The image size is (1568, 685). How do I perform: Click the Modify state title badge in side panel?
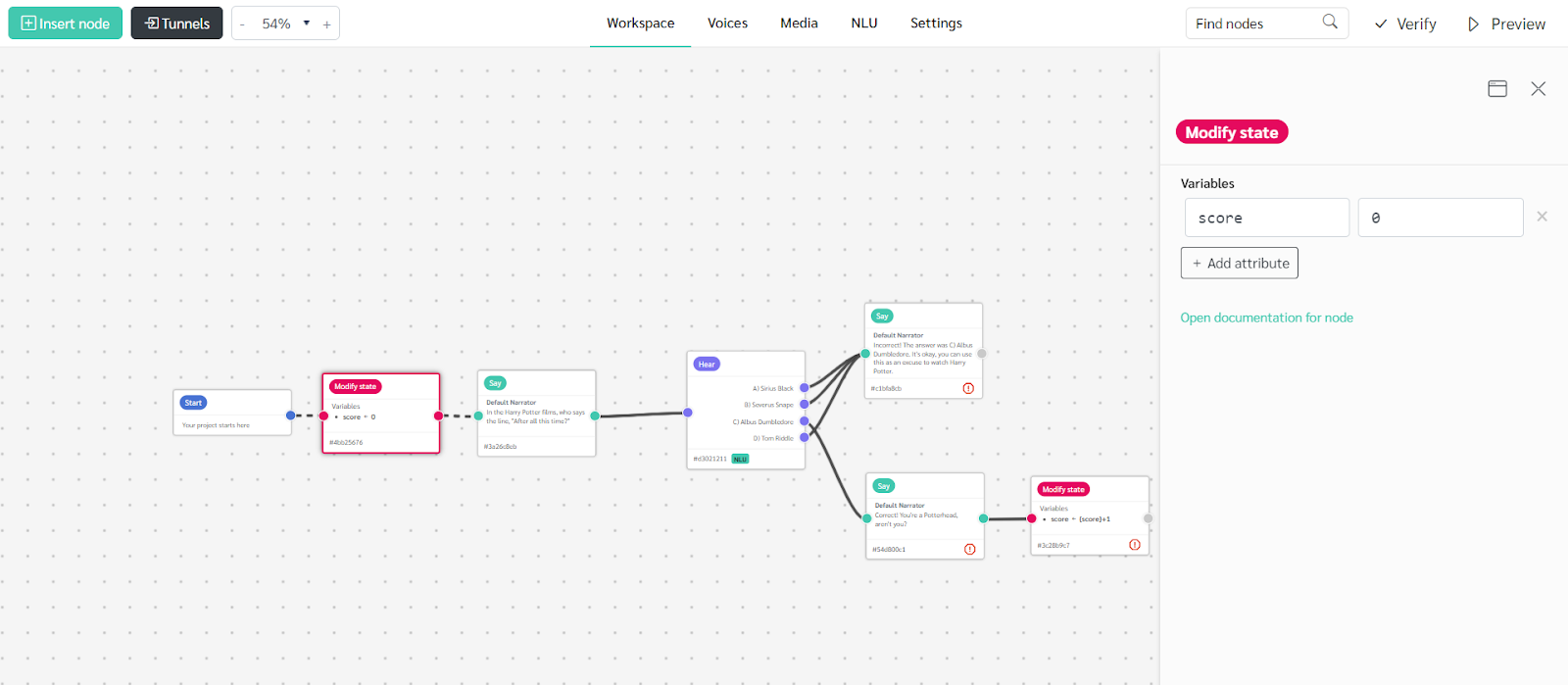1232,132
